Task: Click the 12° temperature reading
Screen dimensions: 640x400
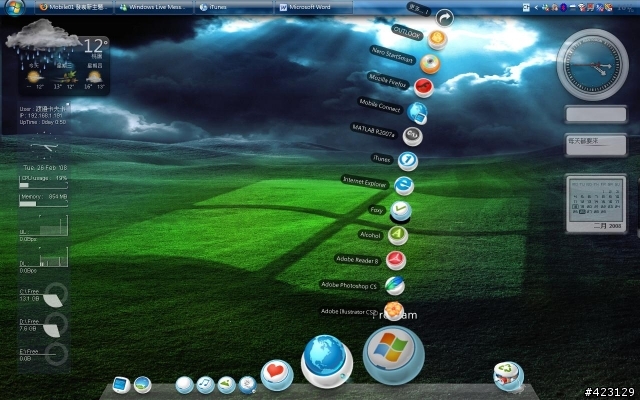Action: click(96, 45)
